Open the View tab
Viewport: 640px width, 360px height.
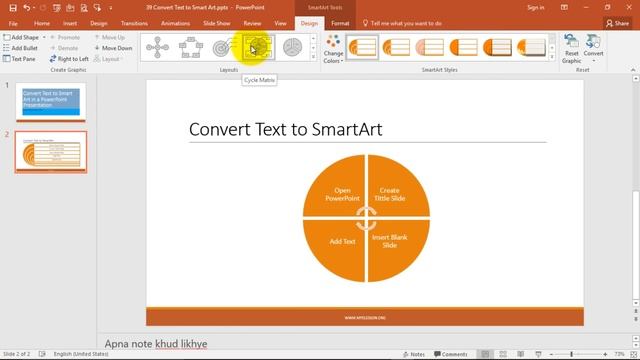coord(280,24)
